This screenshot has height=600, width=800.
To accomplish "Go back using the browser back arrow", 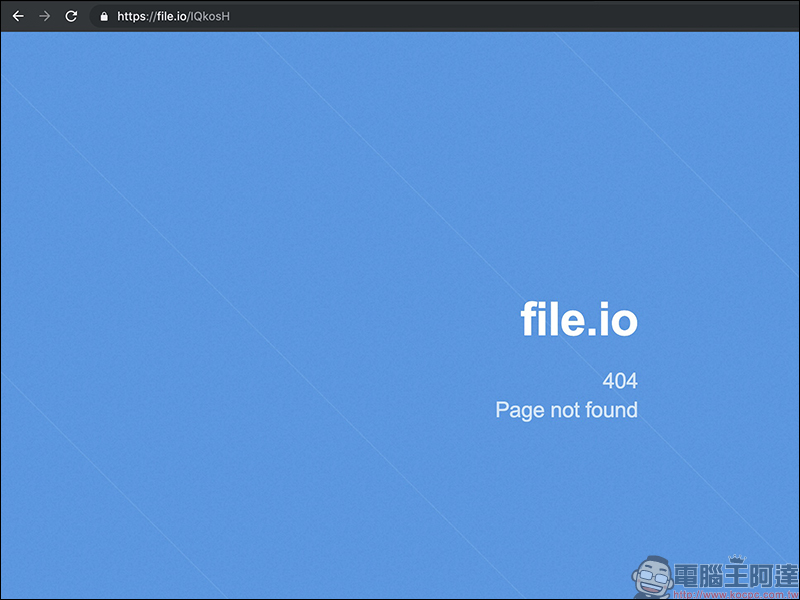I will click(x=18, y=16).
